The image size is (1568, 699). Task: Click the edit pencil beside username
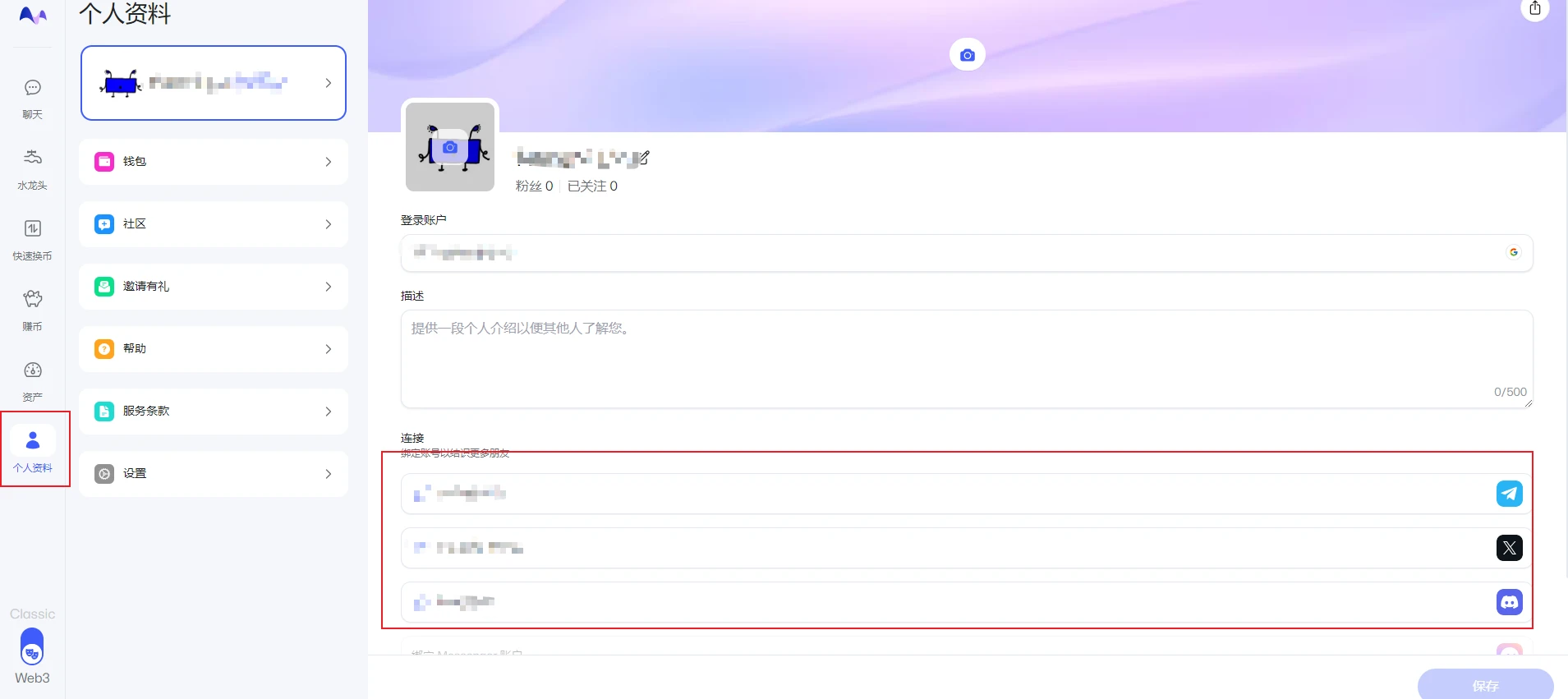point(644,158)
